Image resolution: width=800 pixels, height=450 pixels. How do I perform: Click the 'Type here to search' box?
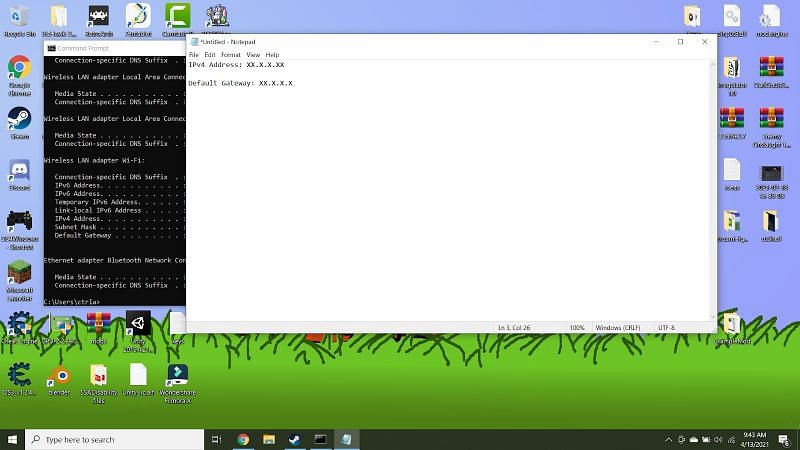coord(115,439)
